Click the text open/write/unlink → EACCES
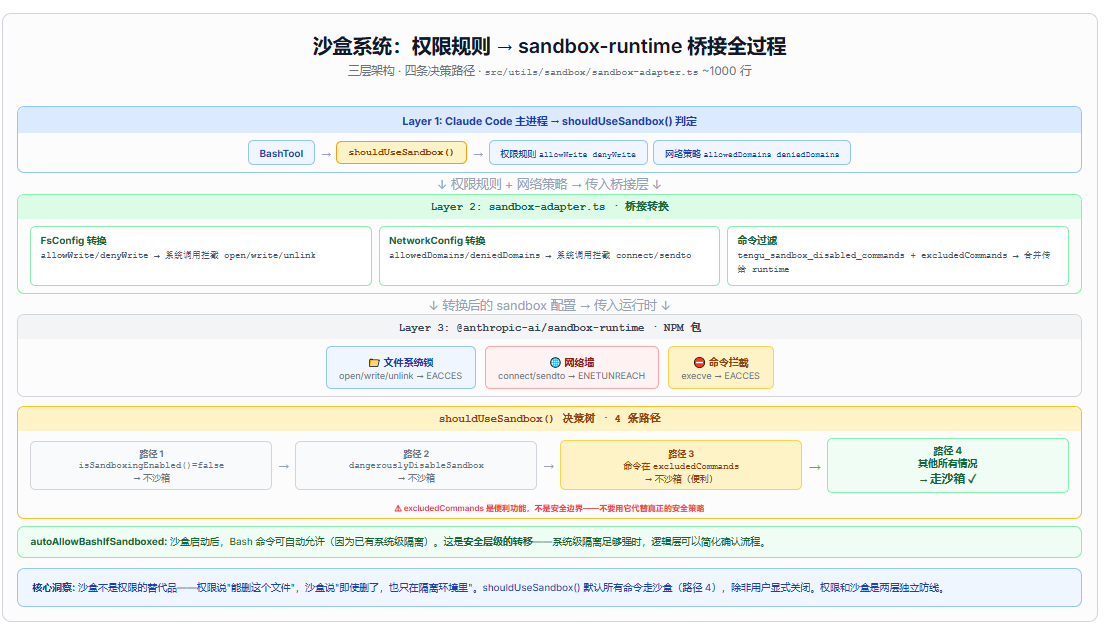Image resolution: width=1104 pixels, height=633 pixels. click(x=401, y=376)
